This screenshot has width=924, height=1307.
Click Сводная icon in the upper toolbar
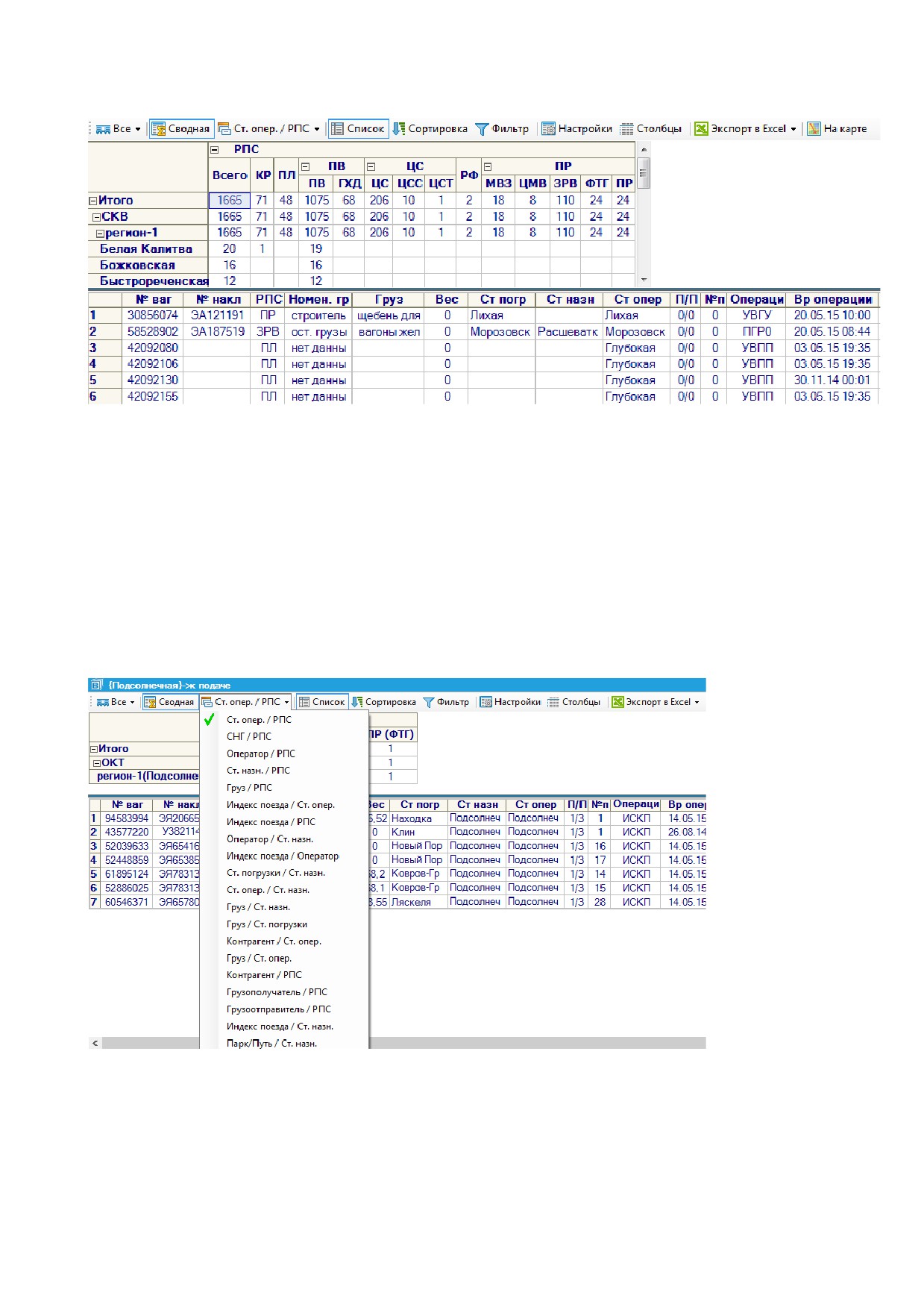158,129
